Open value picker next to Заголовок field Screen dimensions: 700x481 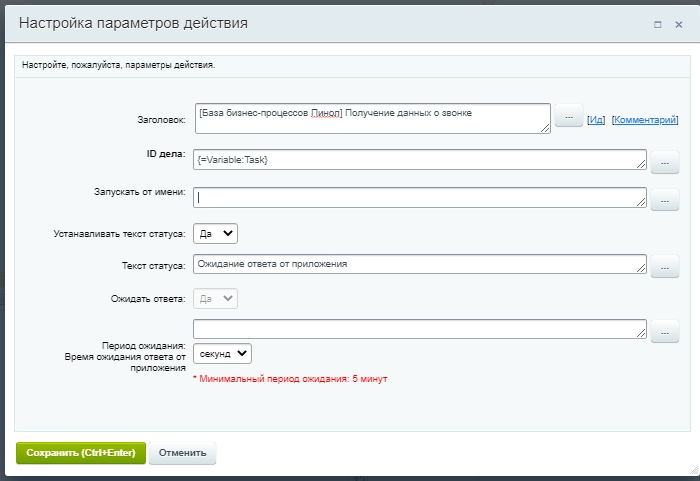click(568, 118)
